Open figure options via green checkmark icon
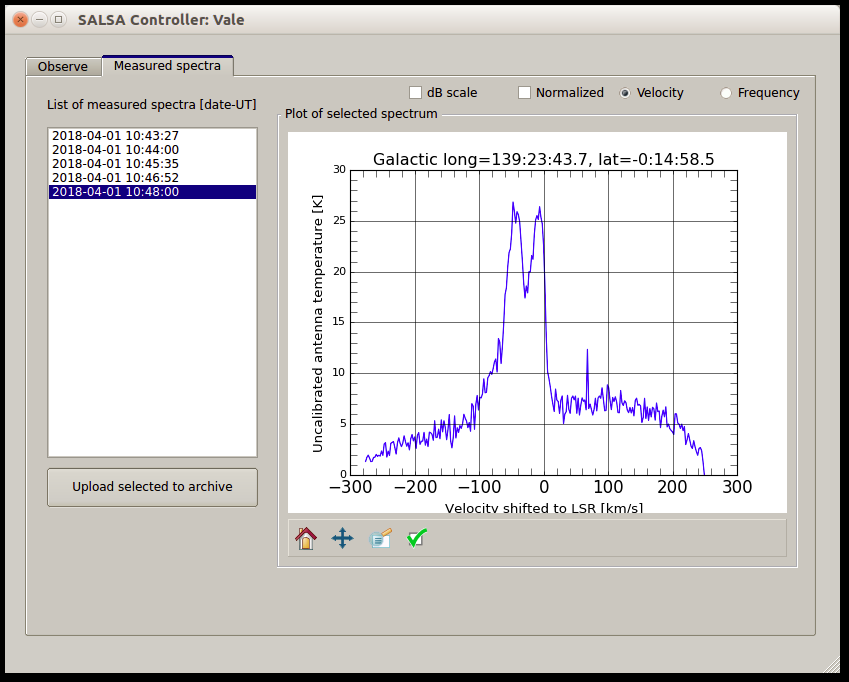 point(417,539)
